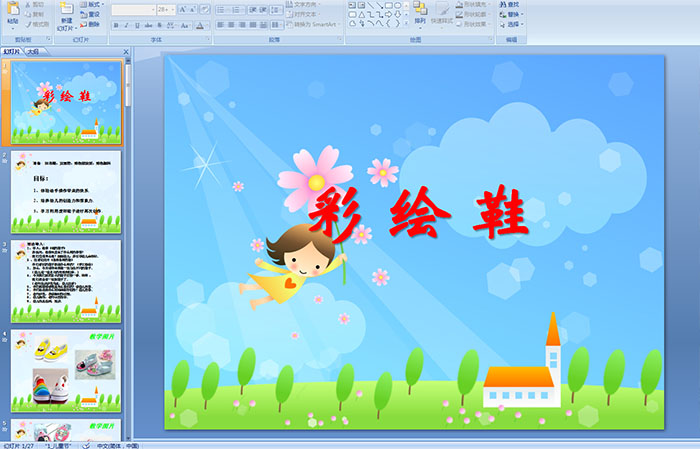Open Shape Outline (形状轮廓) options
Image resolution: width=700 pixels, height=449 pixels.
click(472, 14)
